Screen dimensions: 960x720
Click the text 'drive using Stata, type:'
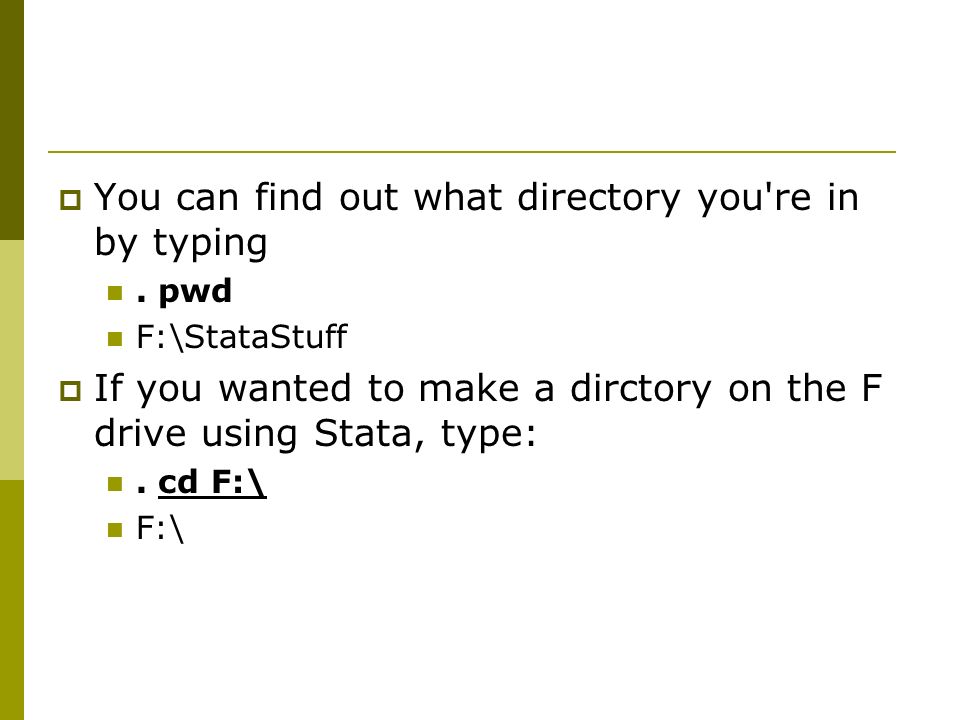pyautogui.click(x=315, y=434)
